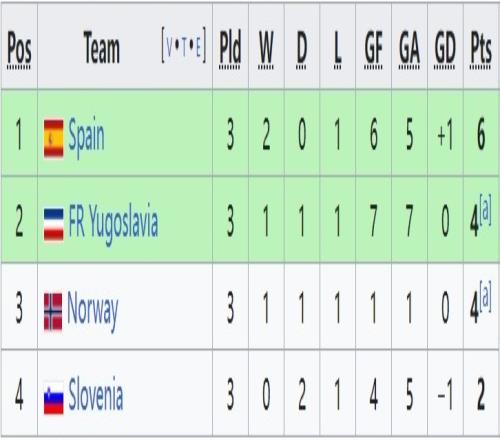Click the T (talk) template link
Screen dimensions: 500x440
click(x=184, y=47)
